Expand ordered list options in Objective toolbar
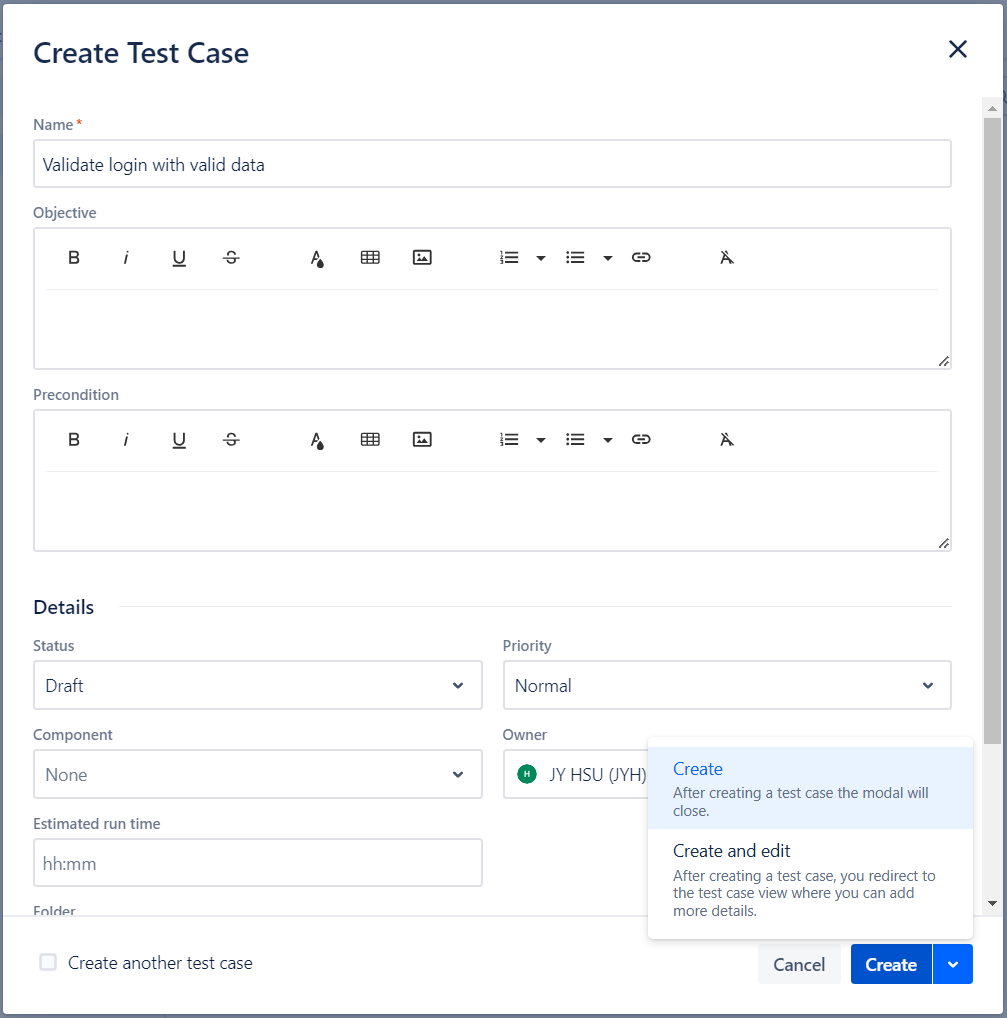The width and height of the screenshot is (1007, 1018). pos(541,258)
